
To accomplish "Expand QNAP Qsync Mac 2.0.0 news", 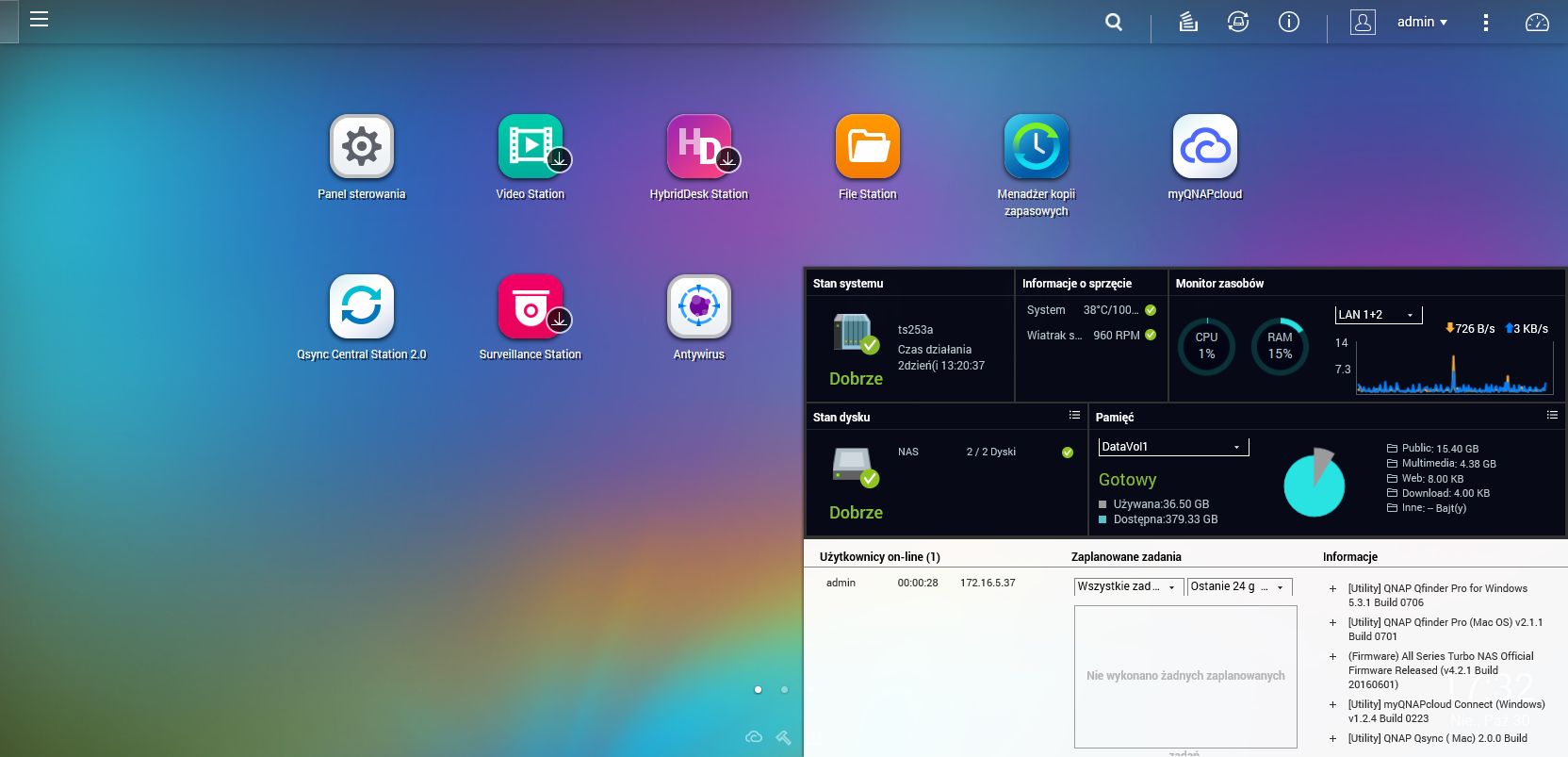I will click(1332, 739).
